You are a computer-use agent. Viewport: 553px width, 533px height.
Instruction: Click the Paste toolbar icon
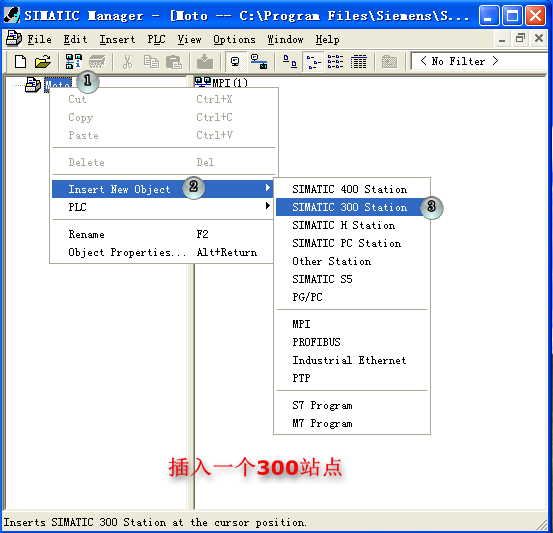(x=174, y=62)
